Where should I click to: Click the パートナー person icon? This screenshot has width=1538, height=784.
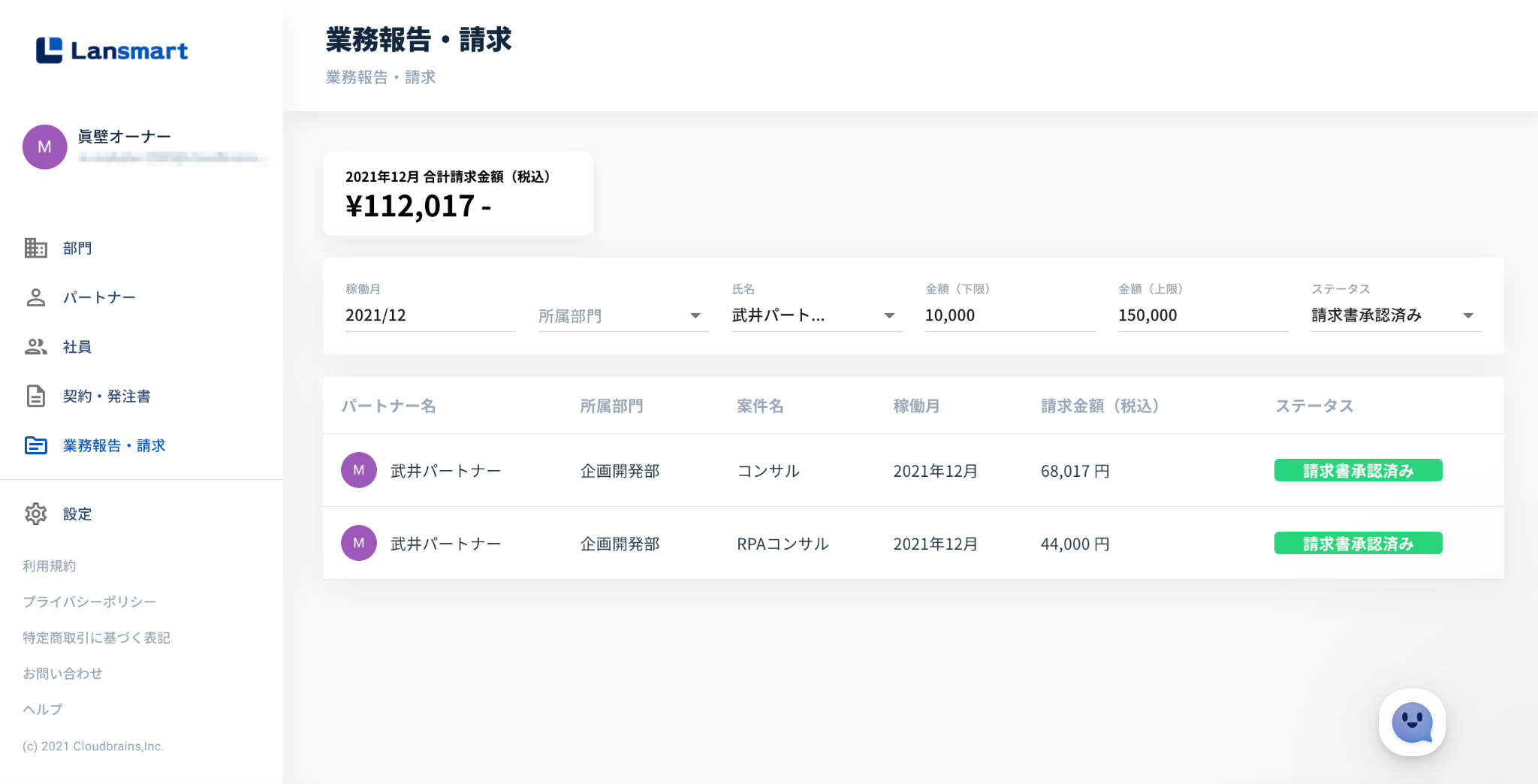coord(36,297)
